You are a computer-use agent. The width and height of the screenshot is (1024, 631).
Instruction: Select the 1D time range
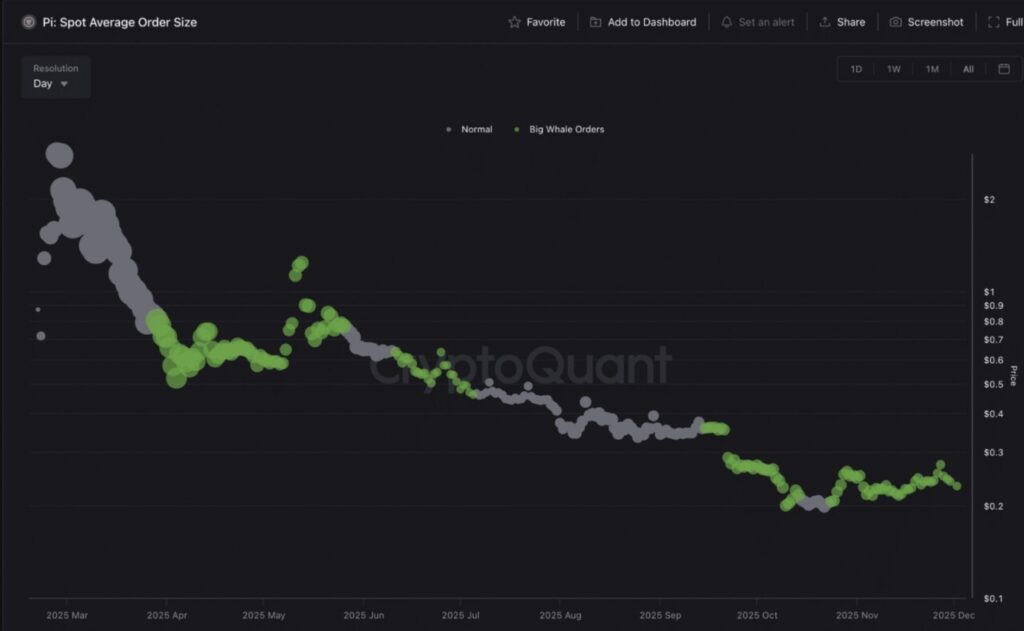click(856, 69)
